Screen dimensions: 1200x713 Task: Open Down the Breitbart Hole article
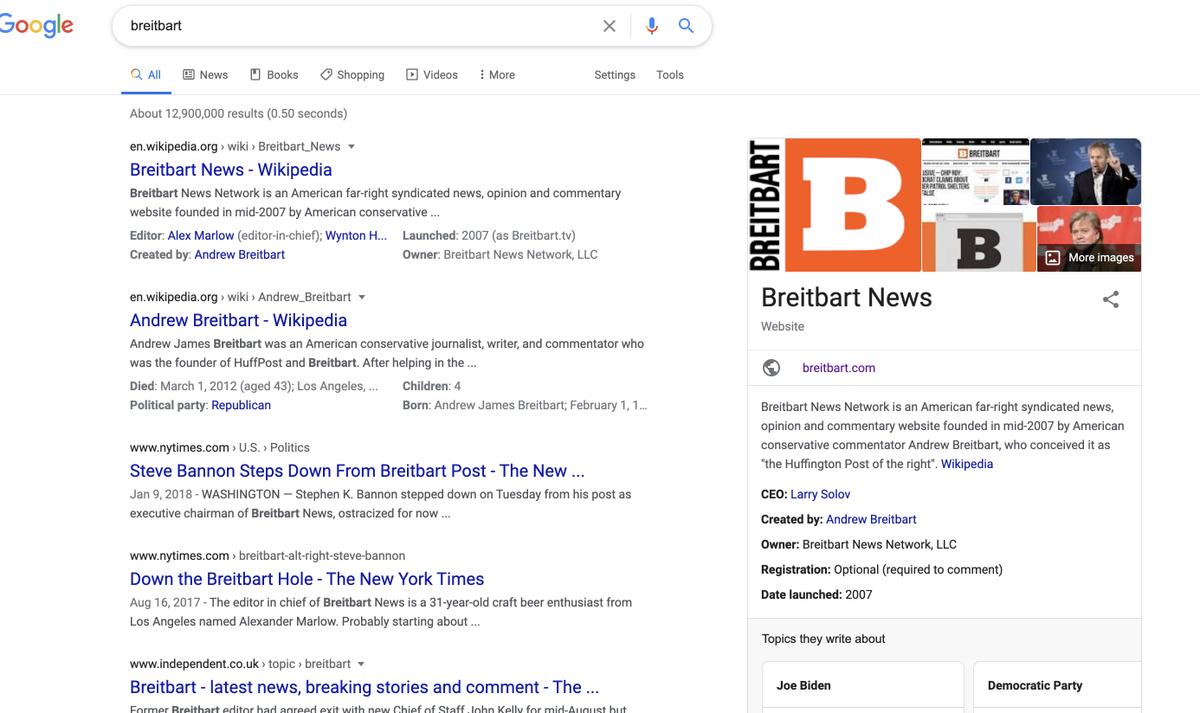(x=307, y=579)
